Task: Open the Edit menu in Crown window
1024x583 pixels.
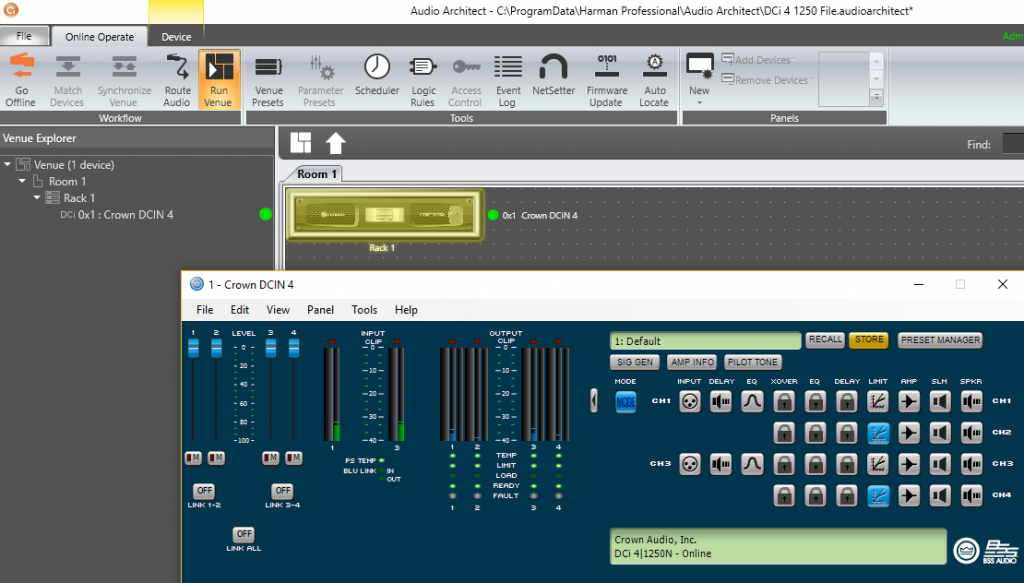Action: [x=240, y=309]
